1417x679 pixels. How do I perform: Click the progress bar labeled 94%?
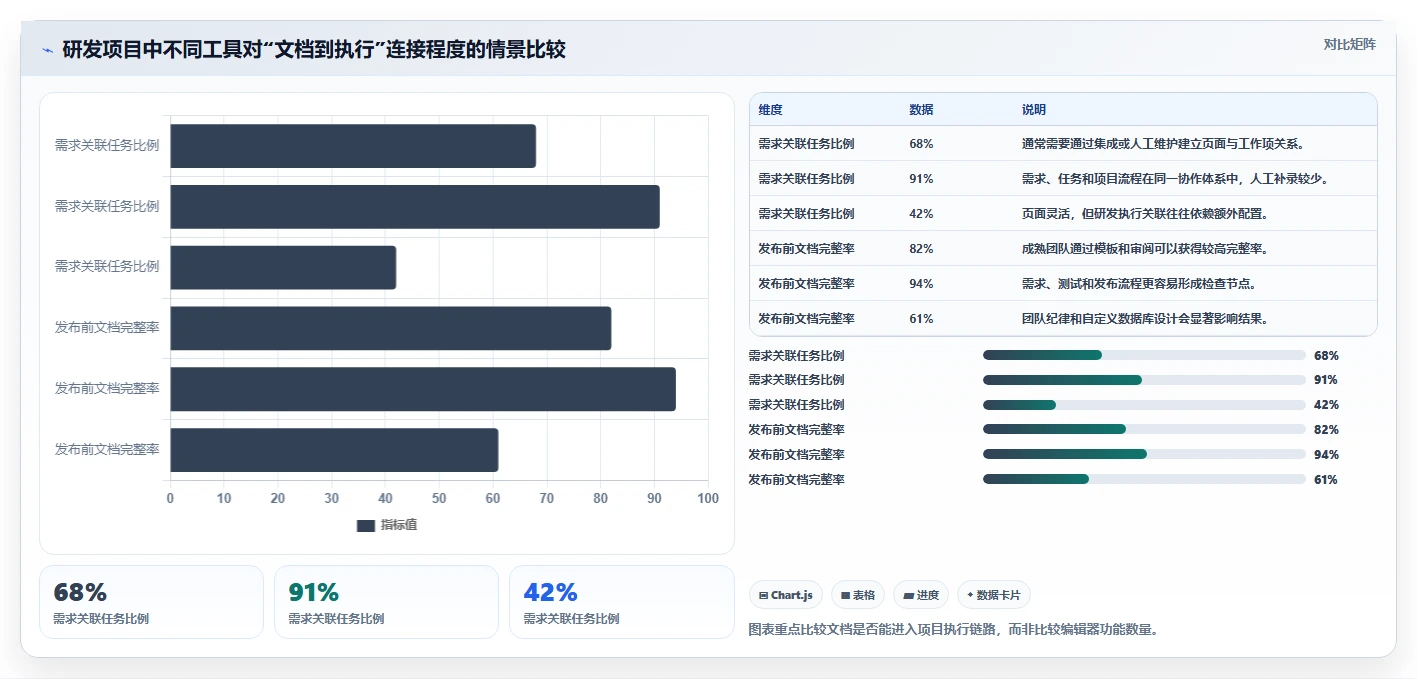coord(1144,454)
